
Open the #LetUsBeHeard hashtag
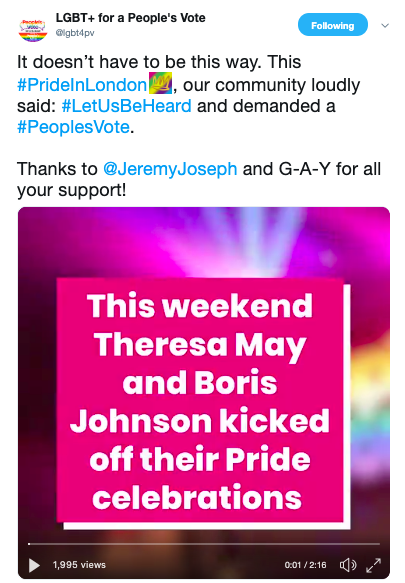point(126,106)
